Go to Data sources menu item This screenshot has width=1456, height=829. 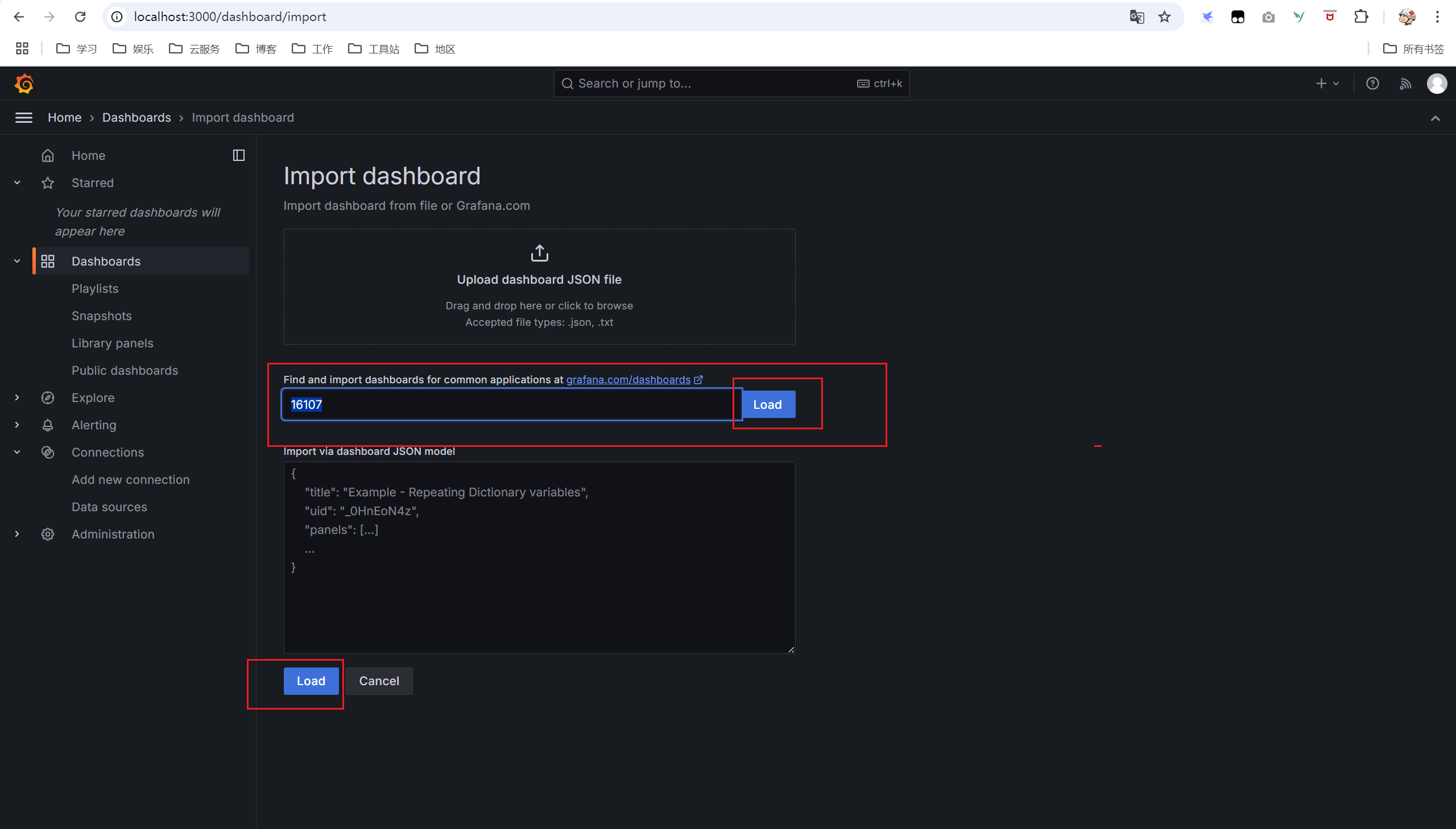coord(109,507)
